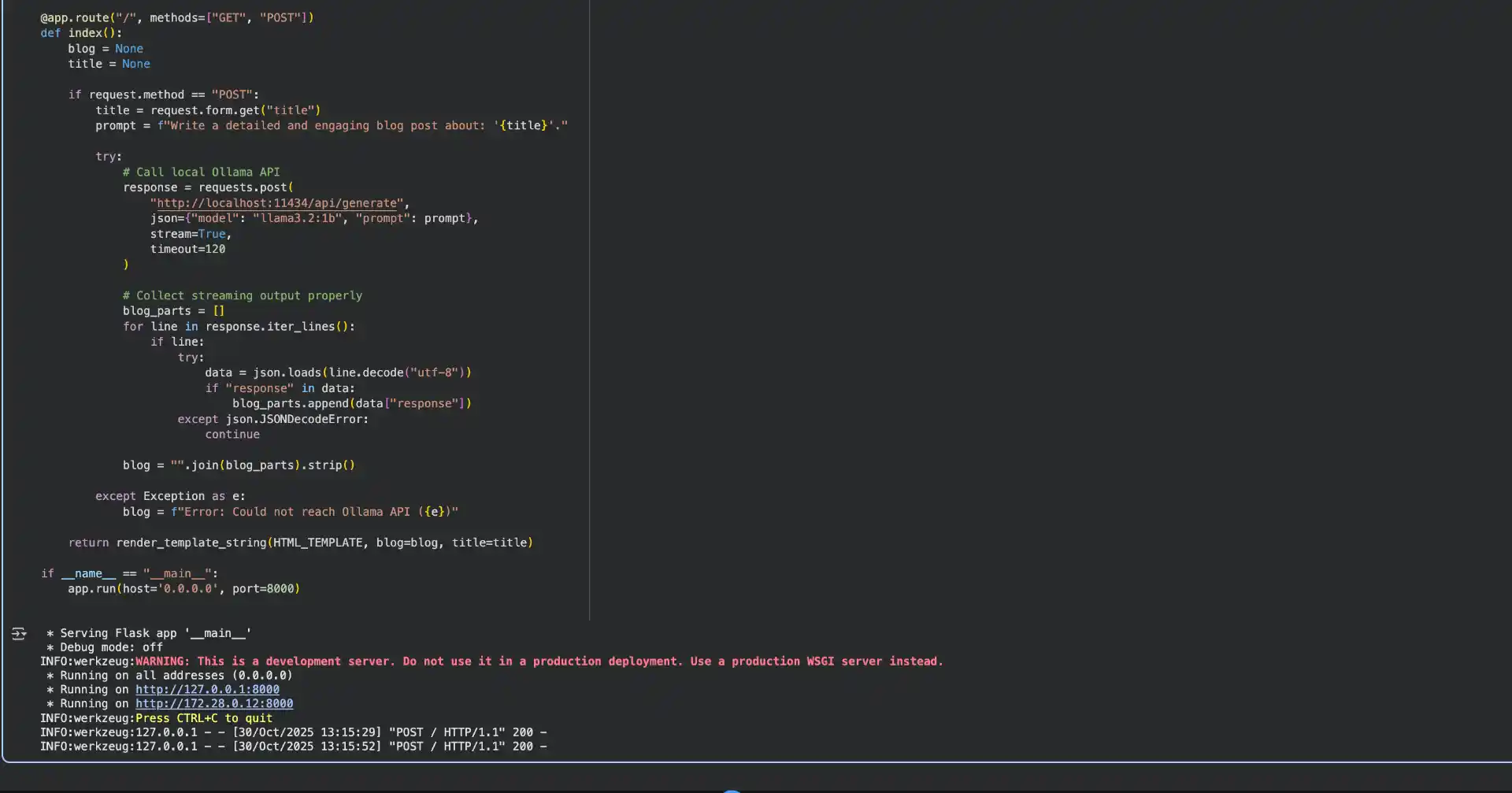1512x793 pixels.
Task: Click the stream=True parameter line
Action: point(191,234)
